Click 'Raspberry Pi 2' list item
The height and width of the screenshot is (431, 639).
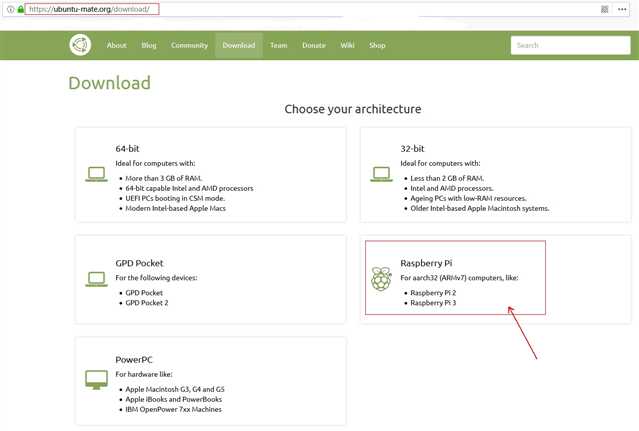click(x=433, y=293)
